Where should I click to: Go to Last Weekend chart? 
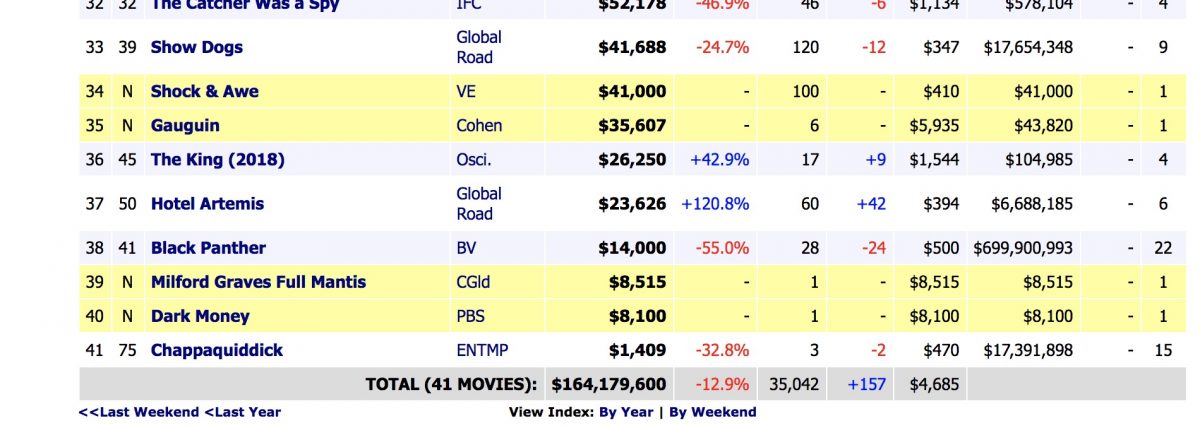click(x=139, y=412)
